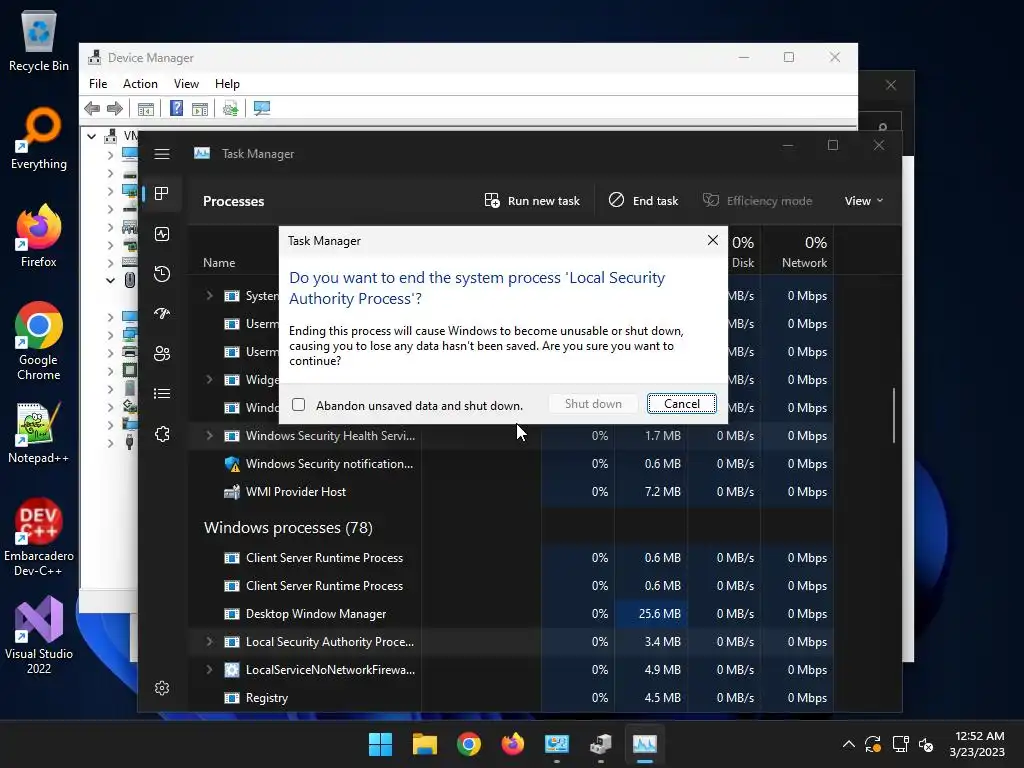Click Cancel in the end process dialog

[681, 404]
